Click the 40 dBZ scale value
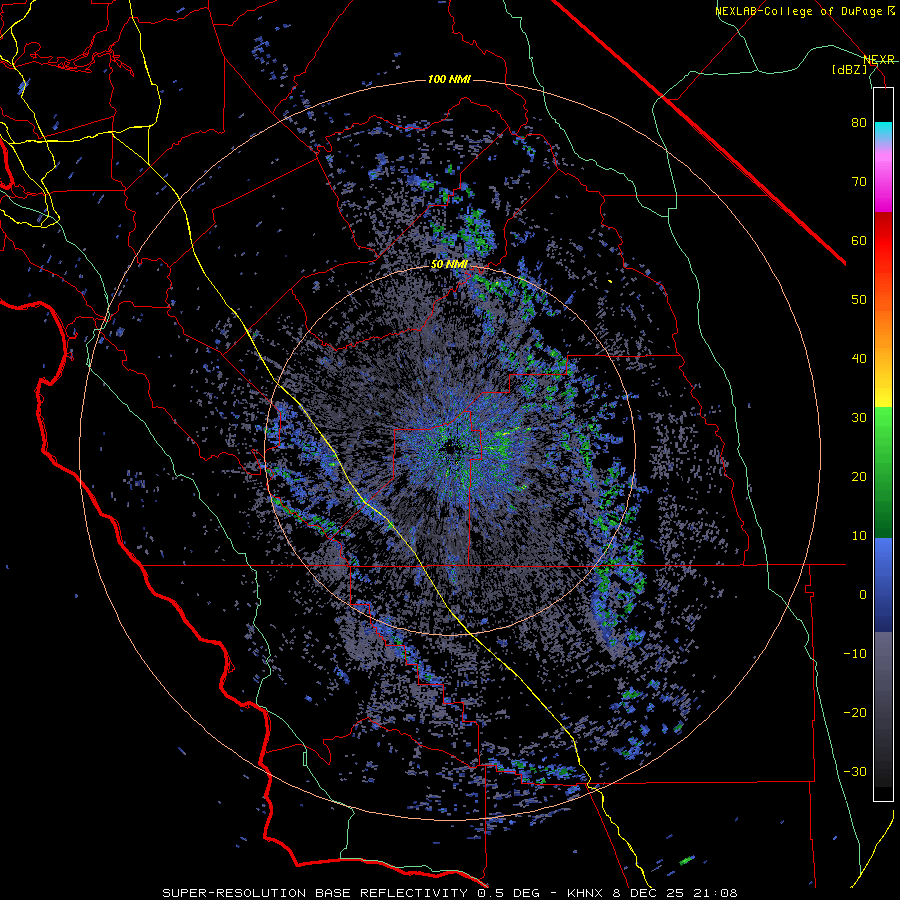This screenshot has height=900, width=900. (859, 359)
